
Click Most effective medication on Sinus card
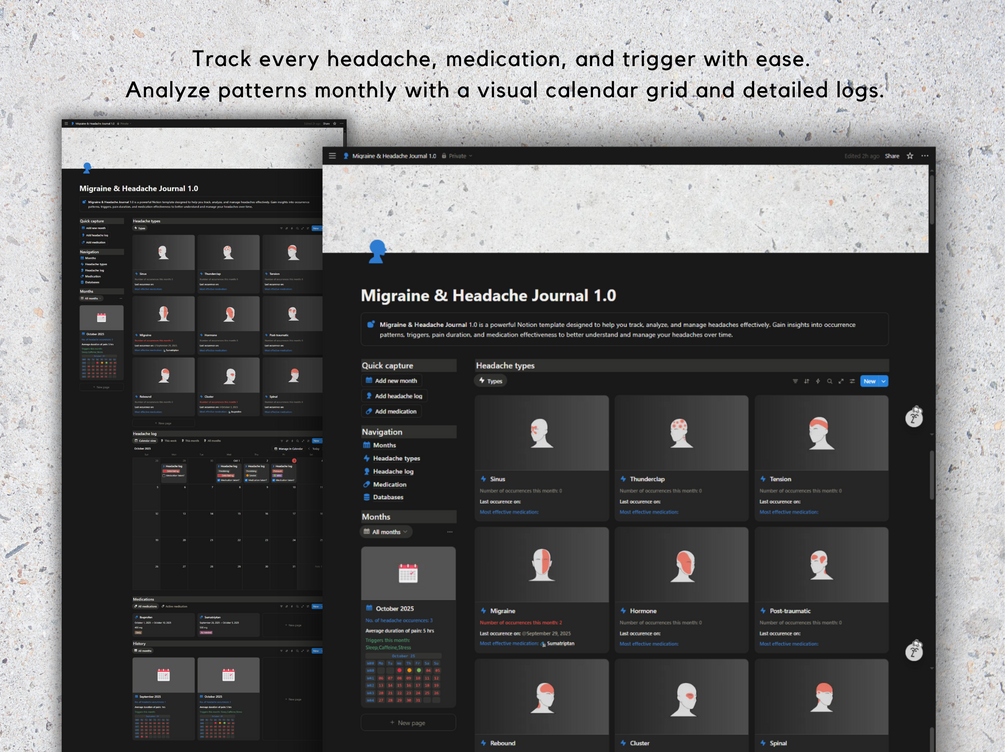click(509, 512)
